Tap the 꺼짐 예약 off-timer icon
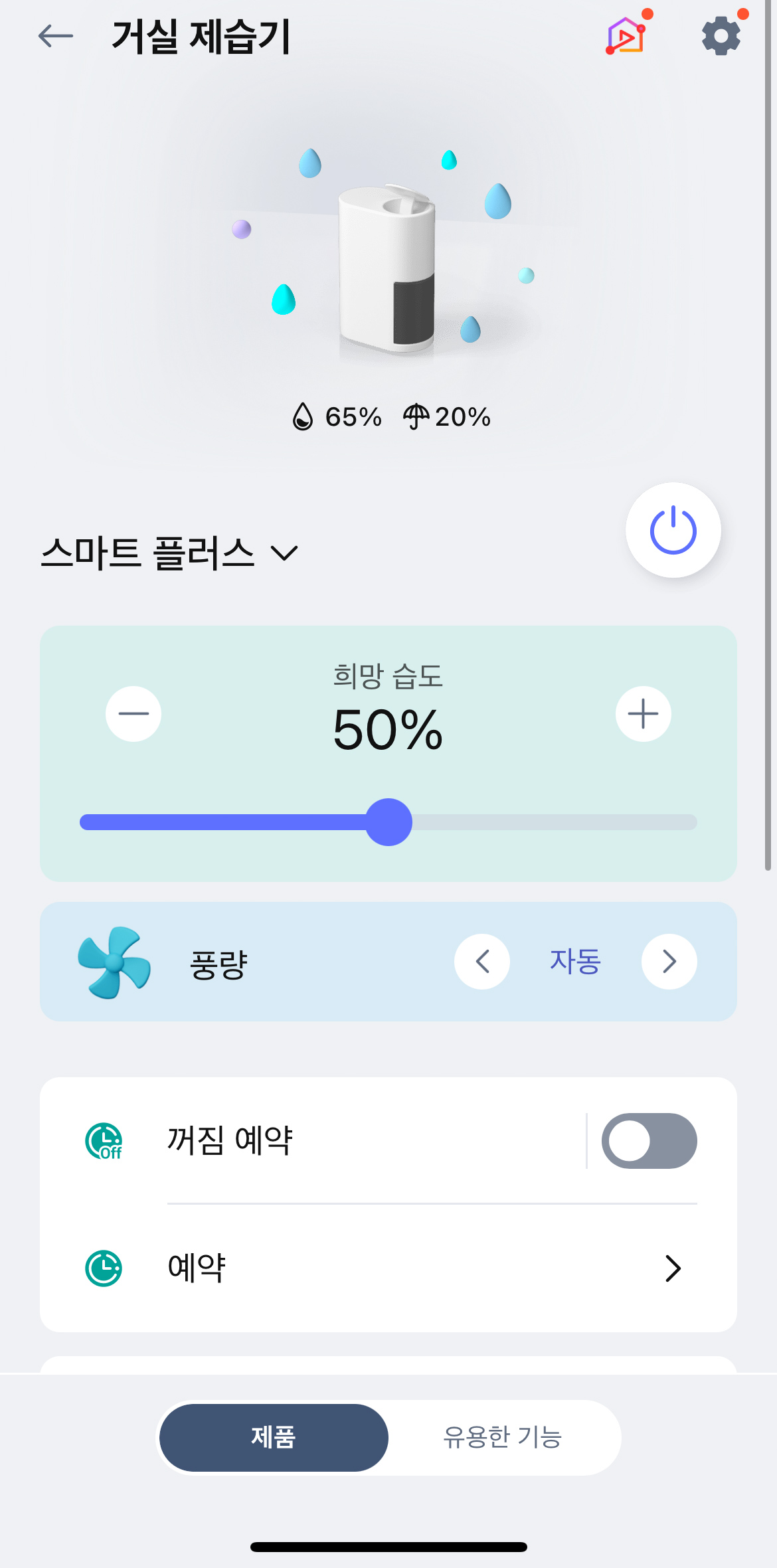 pos(104,1141)
